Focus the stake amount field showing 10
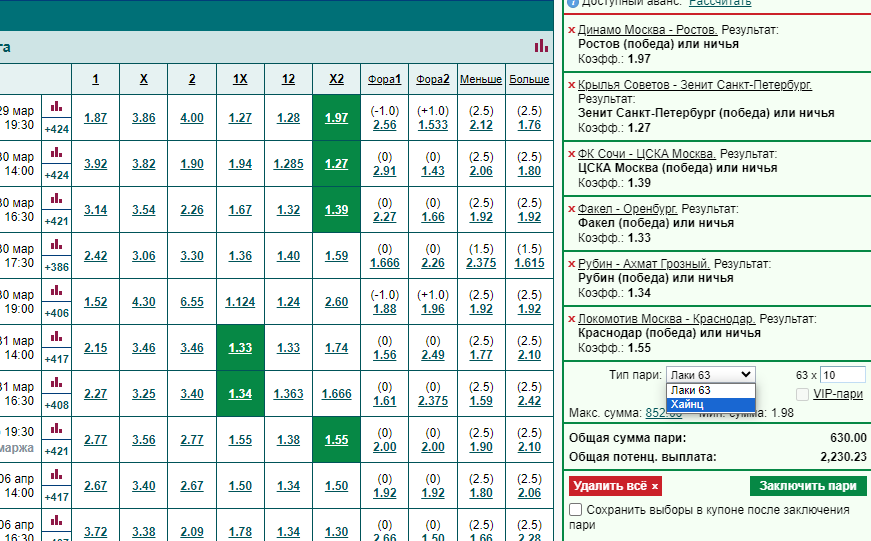871x541 pixels. click(843, 375)
